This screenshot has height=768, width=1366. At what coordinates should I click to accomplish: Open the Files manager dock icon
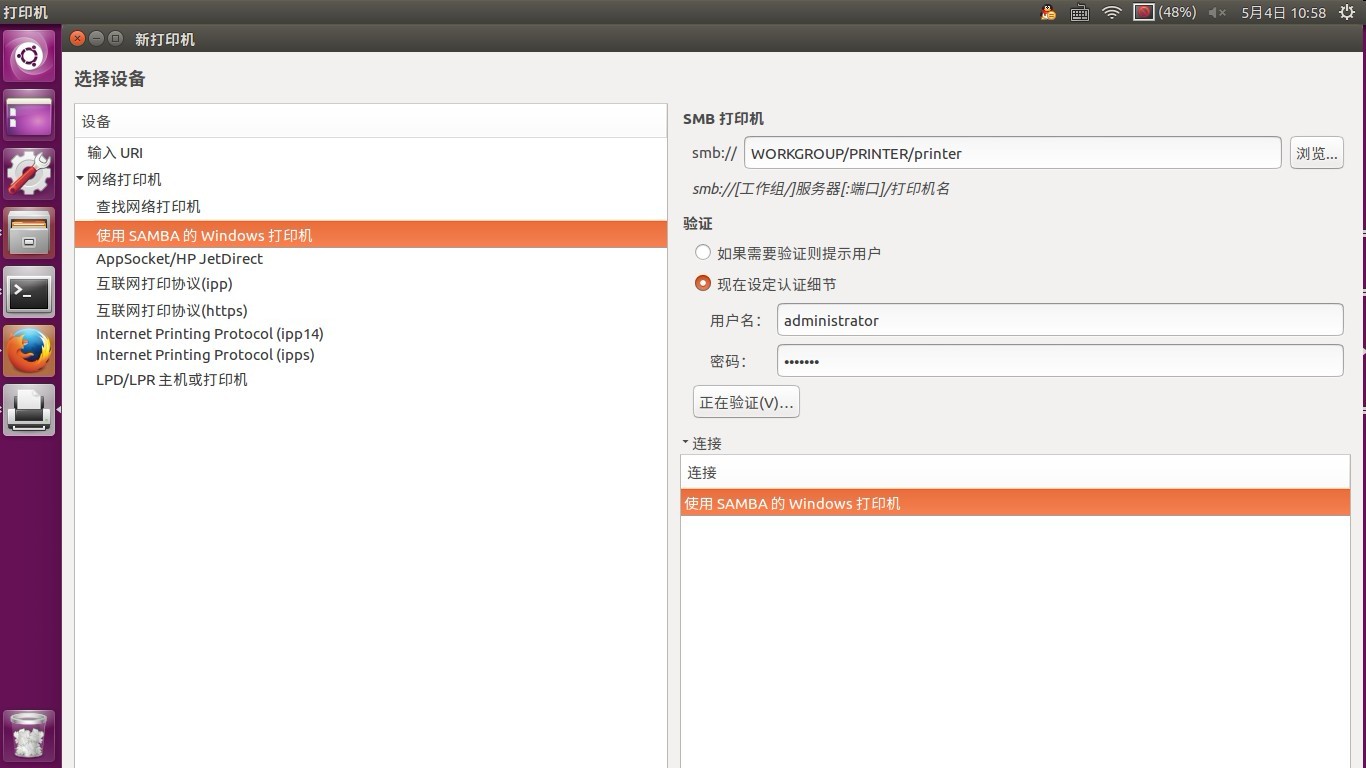[x=29, y=233]
